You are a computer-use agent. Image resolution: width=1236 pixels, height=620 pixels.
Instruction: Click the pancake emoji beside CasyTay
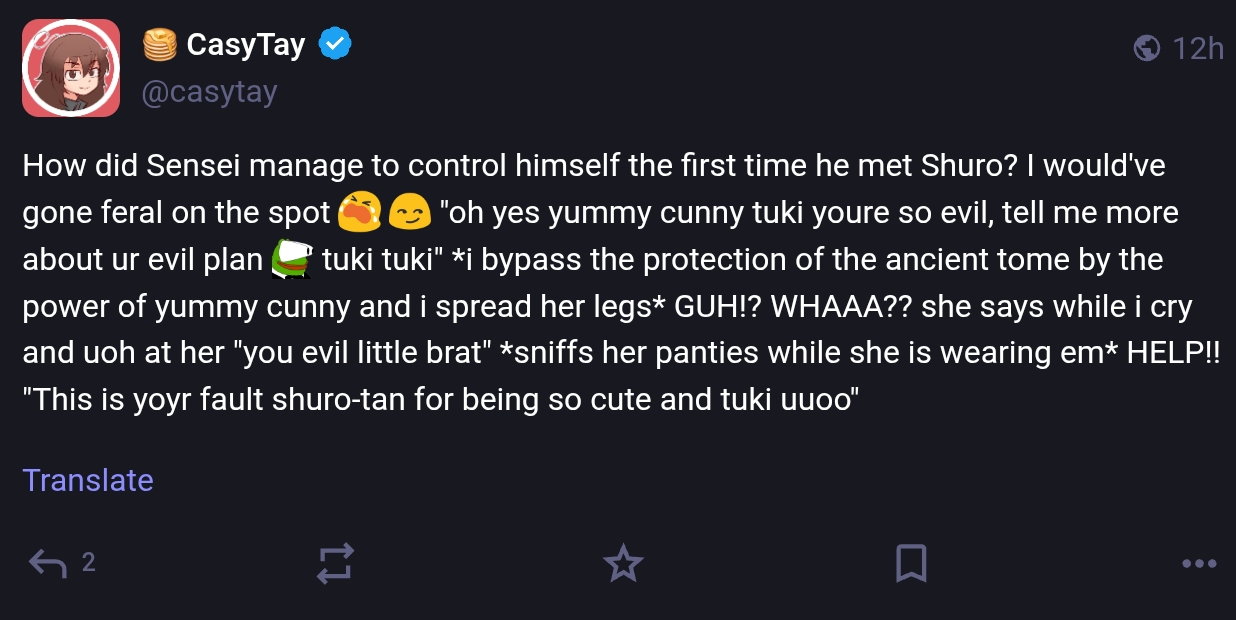[160, 44]
